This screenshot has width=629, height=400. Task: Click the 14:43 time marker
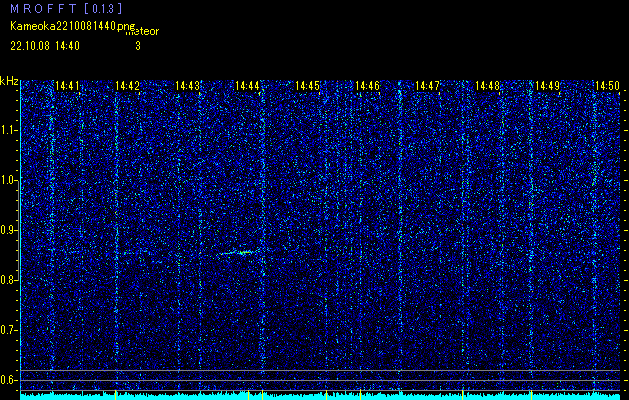coord(187,85)
